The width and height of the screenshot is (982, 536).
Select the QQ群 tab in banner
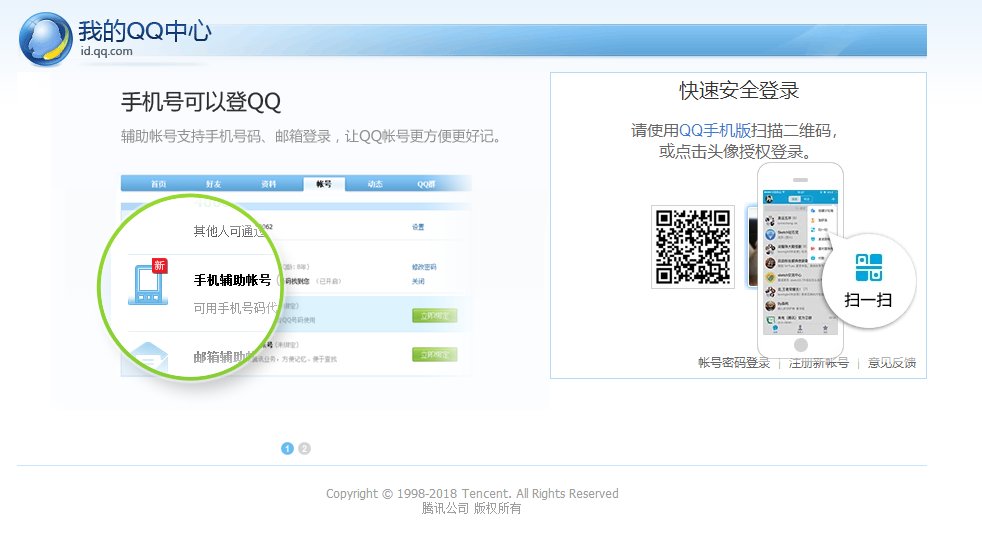point(426,184)
